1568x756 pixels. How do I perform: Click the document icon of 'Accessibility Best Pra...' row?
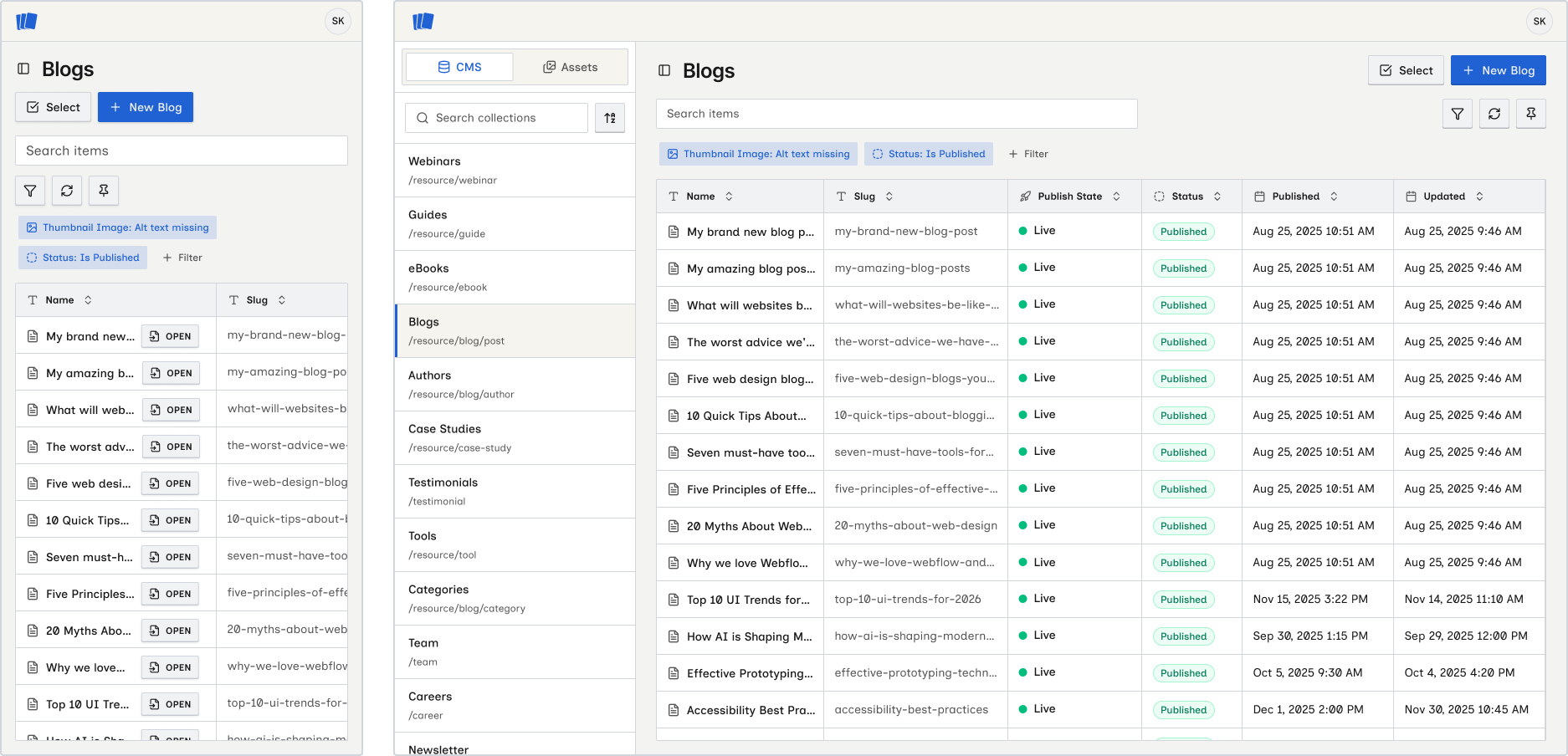pyautogui.click(x=674, y=710)
